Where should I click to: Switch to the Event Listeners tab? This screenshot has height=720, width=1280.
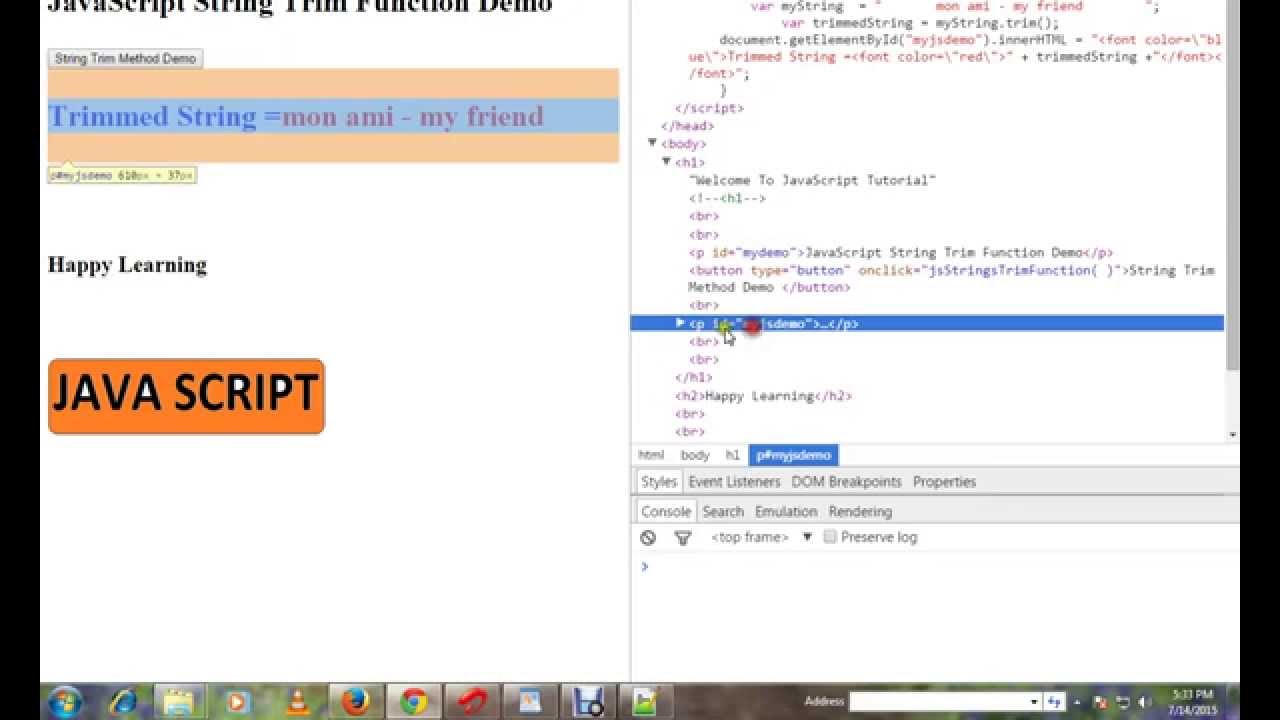click(734, 481)
